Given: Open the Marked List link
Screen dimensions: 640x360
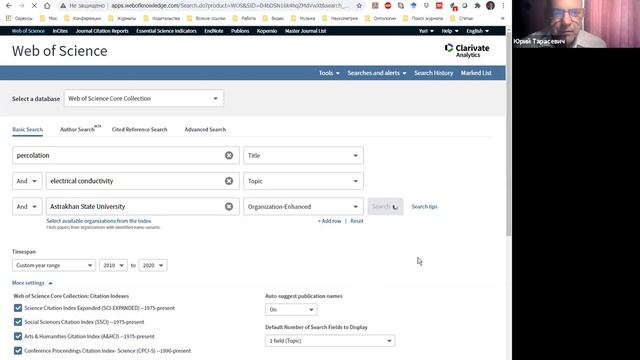Looking at the screenshot, I should (476, 73).
